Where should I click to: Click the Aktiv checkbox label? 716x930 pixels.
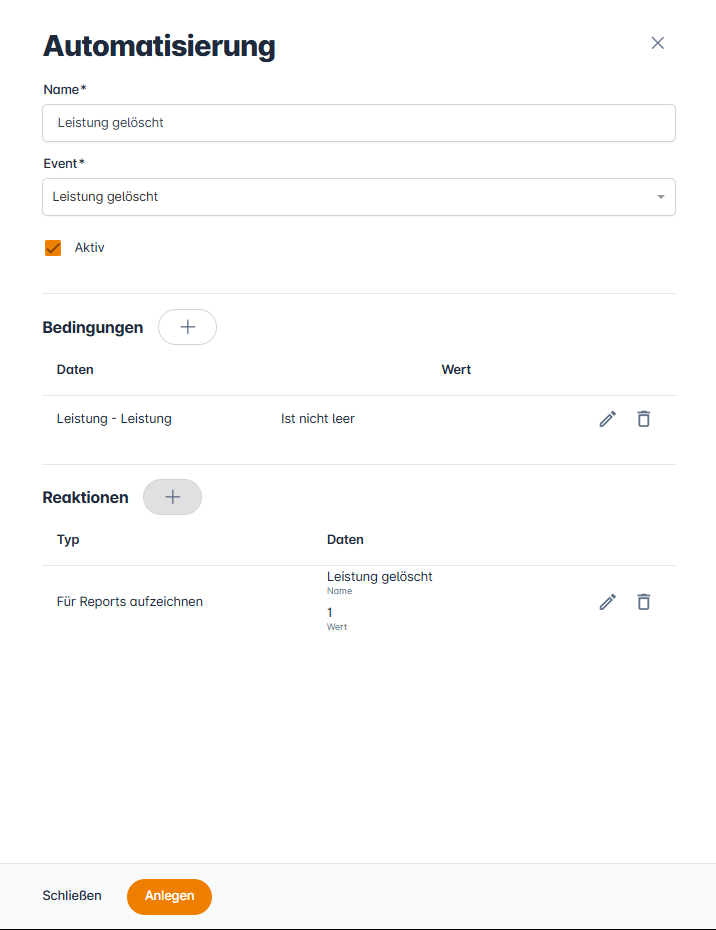(89, 248)
